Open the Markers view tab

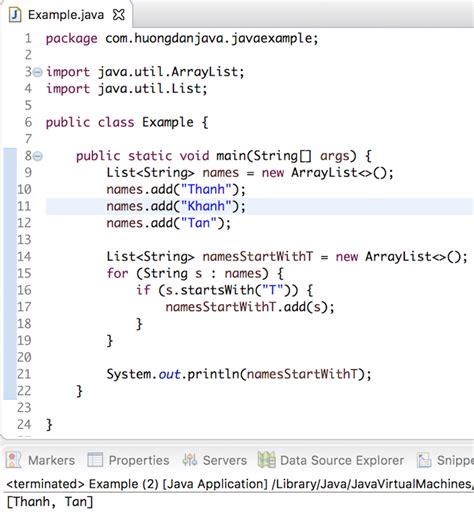(x=40, y=460)
